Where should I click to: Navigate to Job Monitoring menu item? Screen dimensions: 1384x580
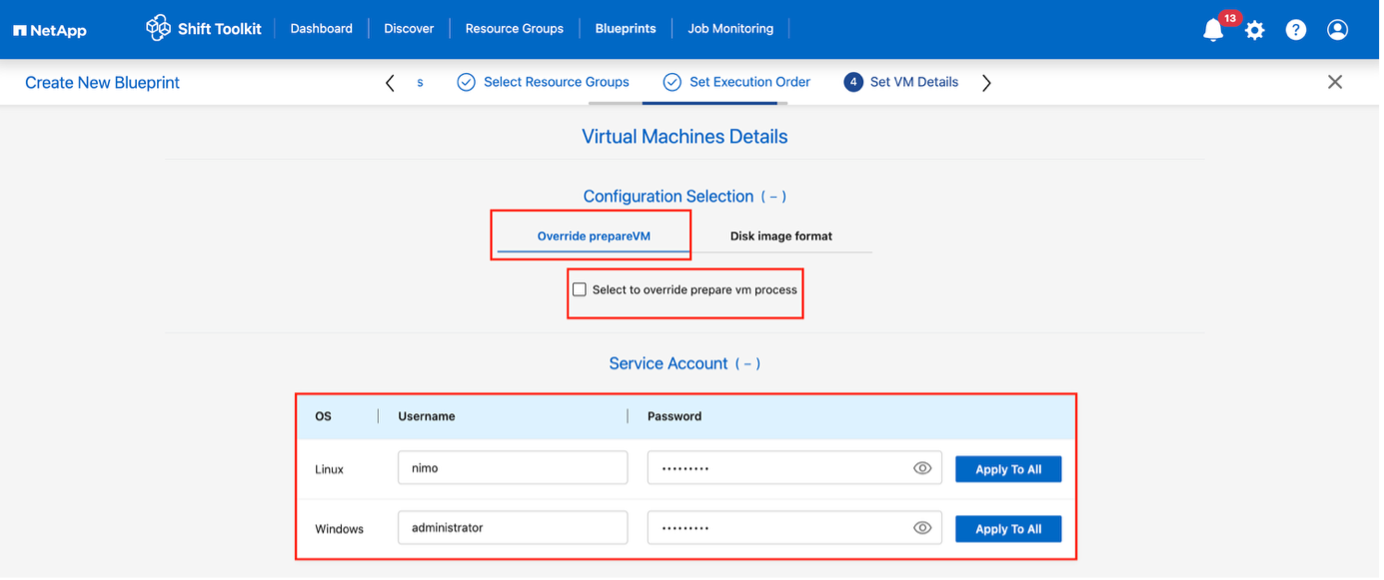[x=730, y=28]
